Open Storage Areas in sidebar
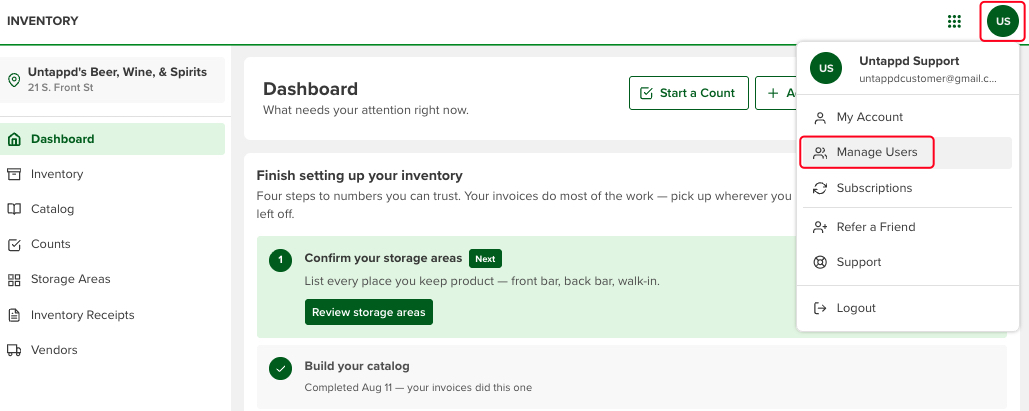The height and width of the screenshot is (411, 1029). (x=112, y=280)
